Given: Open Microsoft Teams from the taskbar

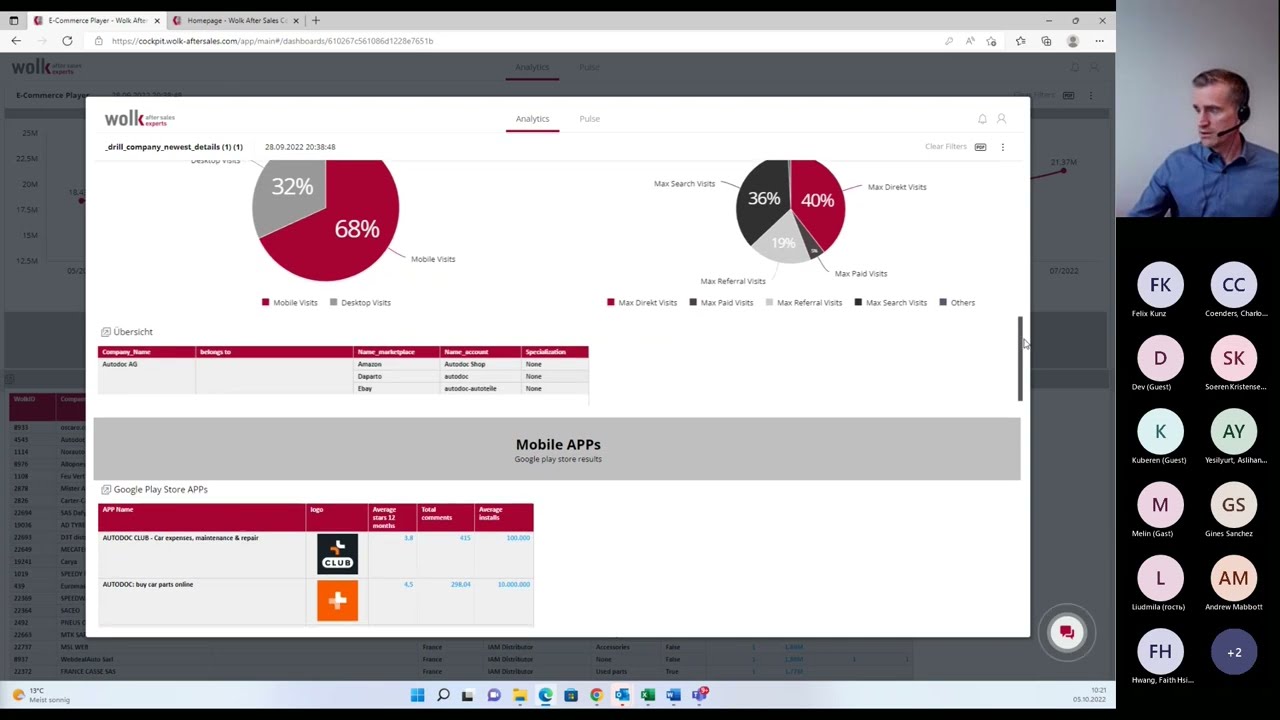Looking at the screenshot, I should 699,695.
